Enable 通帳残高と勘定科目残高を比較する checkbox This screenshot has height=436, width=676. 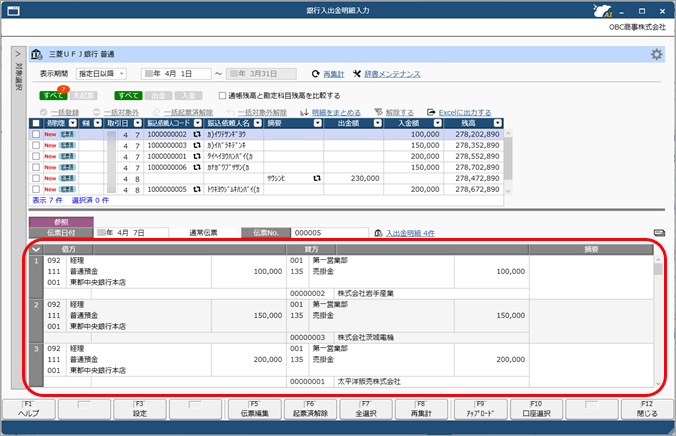[222, 95]
